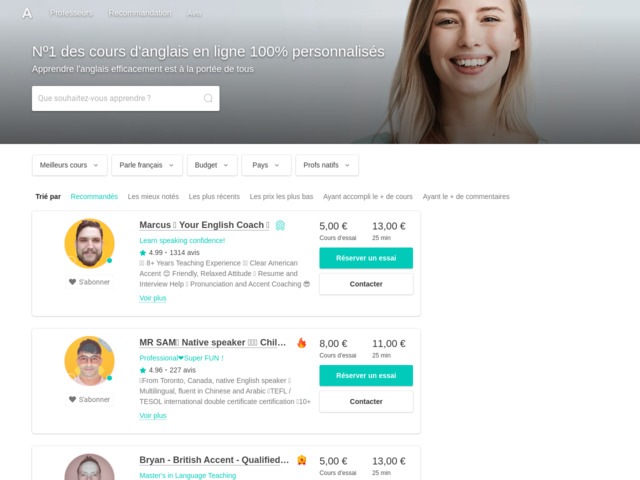640x480 pixels.
Task: Click the search magnifier icon
Action: click(x=208, y=98)
